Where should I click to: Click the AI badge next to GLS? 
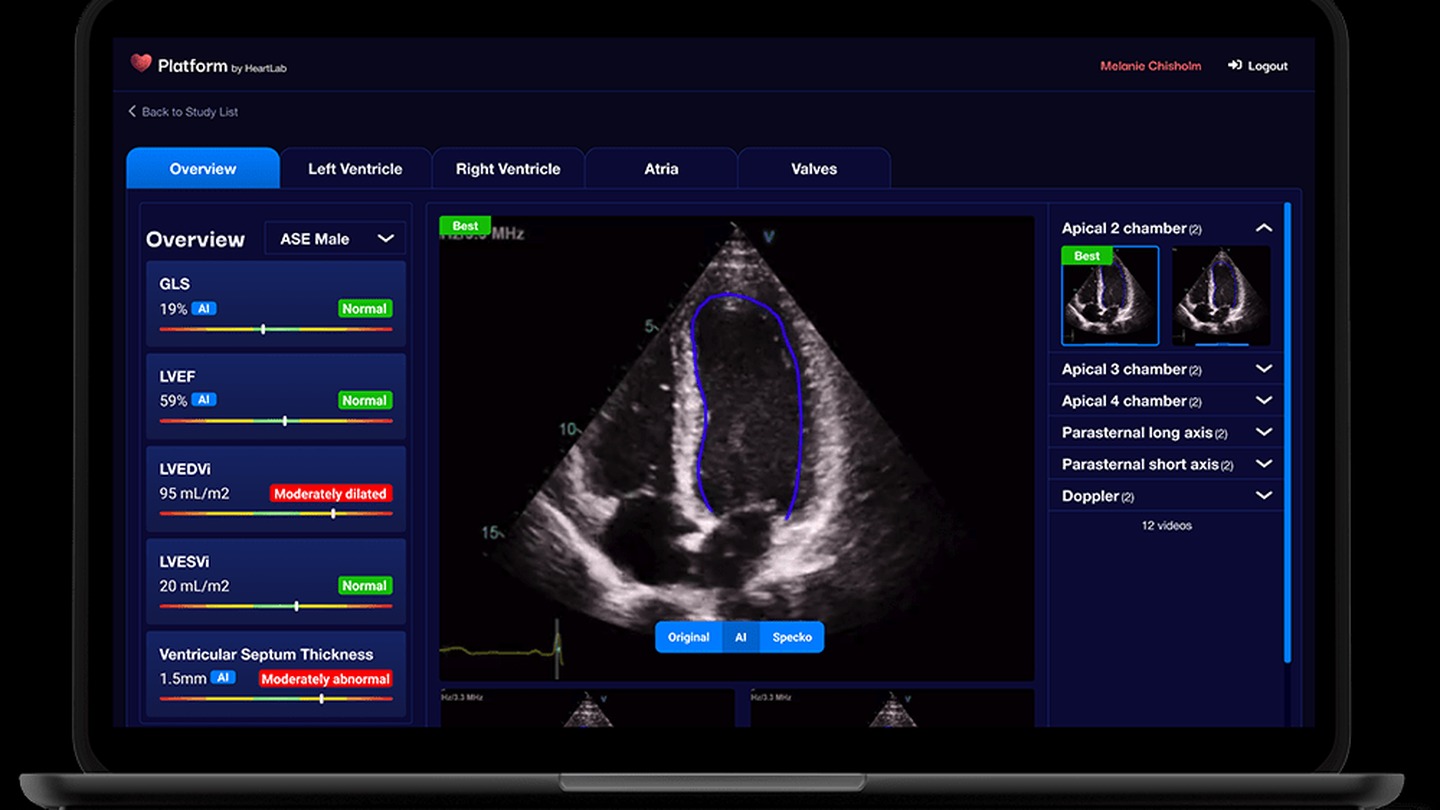tap(205, 308)
